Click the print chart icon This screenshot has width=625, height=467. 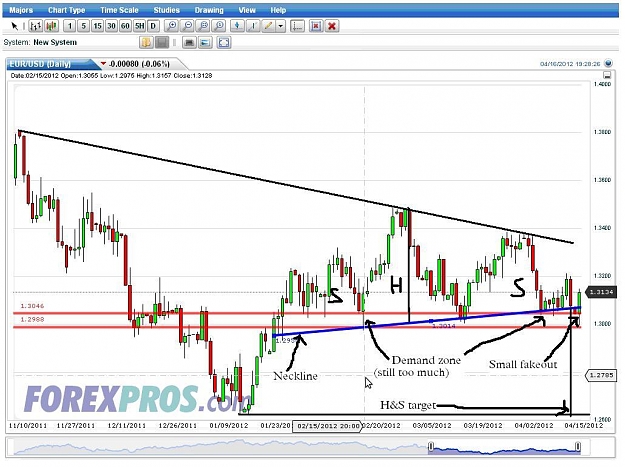[189, 42]
